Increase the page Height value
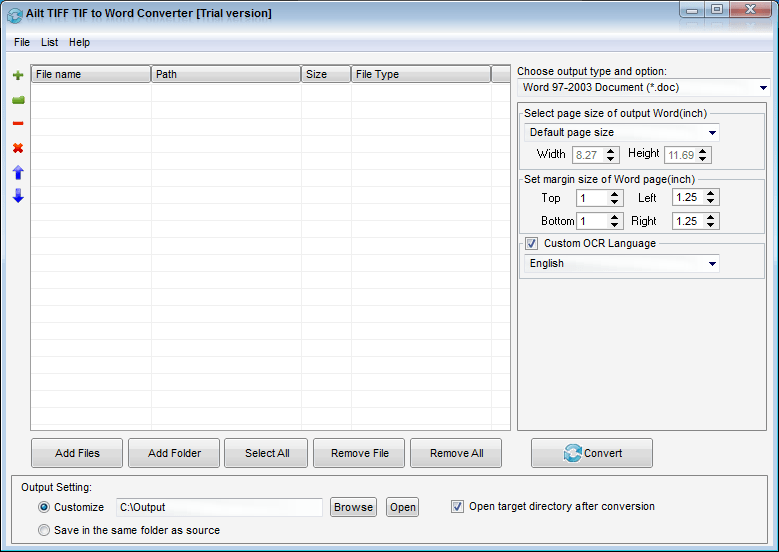Viewport: 779px width, 552px height. (702, 151)
